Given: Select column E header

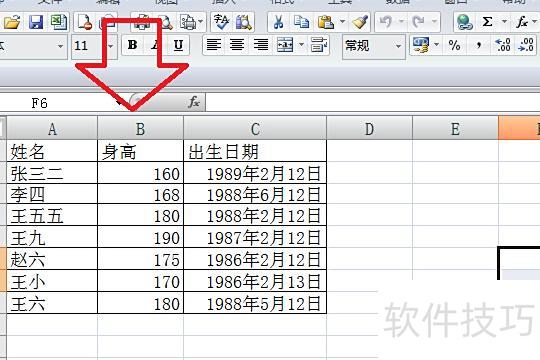Looking at the screenshot, I should 455,128.
